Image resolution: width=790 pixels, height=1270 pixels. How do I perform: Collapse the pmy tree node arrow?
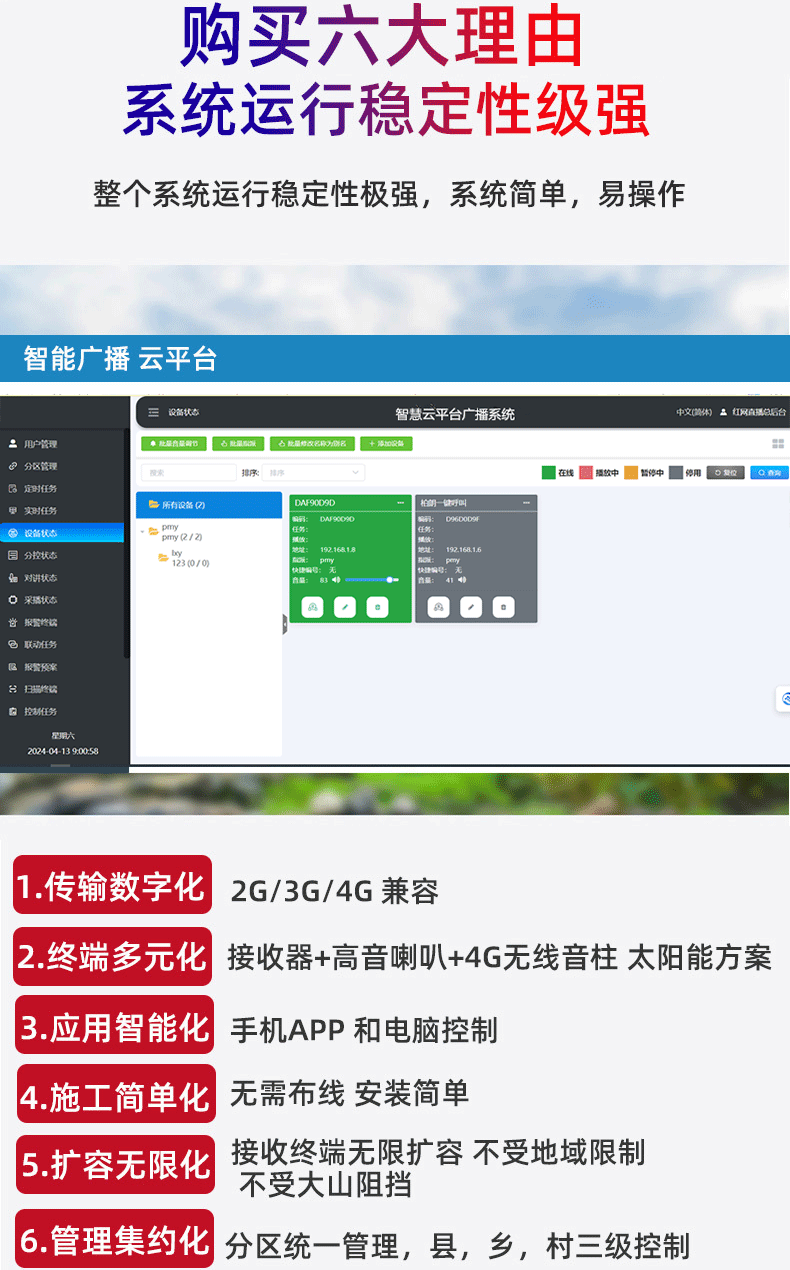pyautogui.click(x=142, y=531)
